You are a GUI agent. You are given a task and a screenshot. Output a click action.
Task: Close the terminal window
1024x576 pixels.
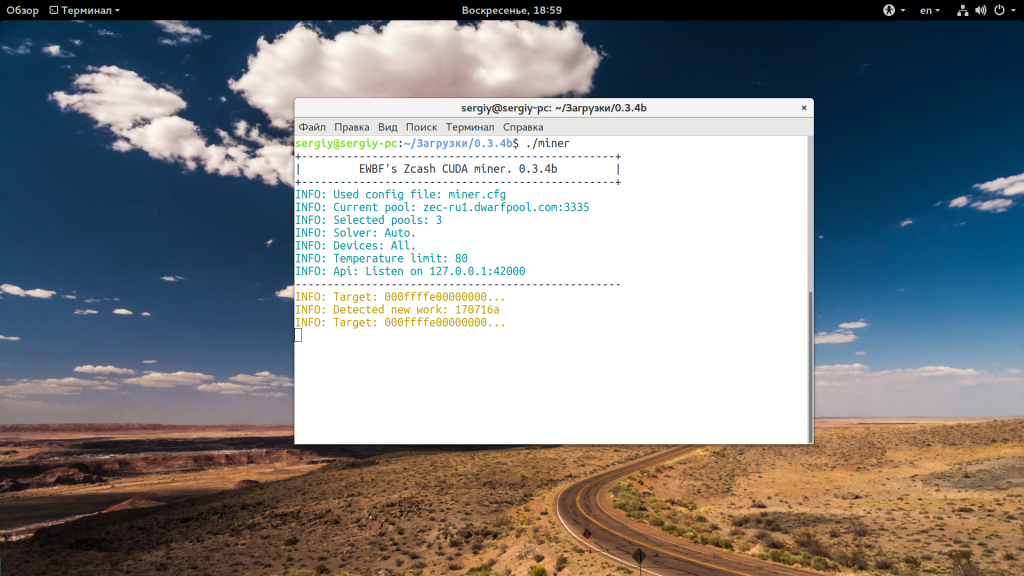804,108
